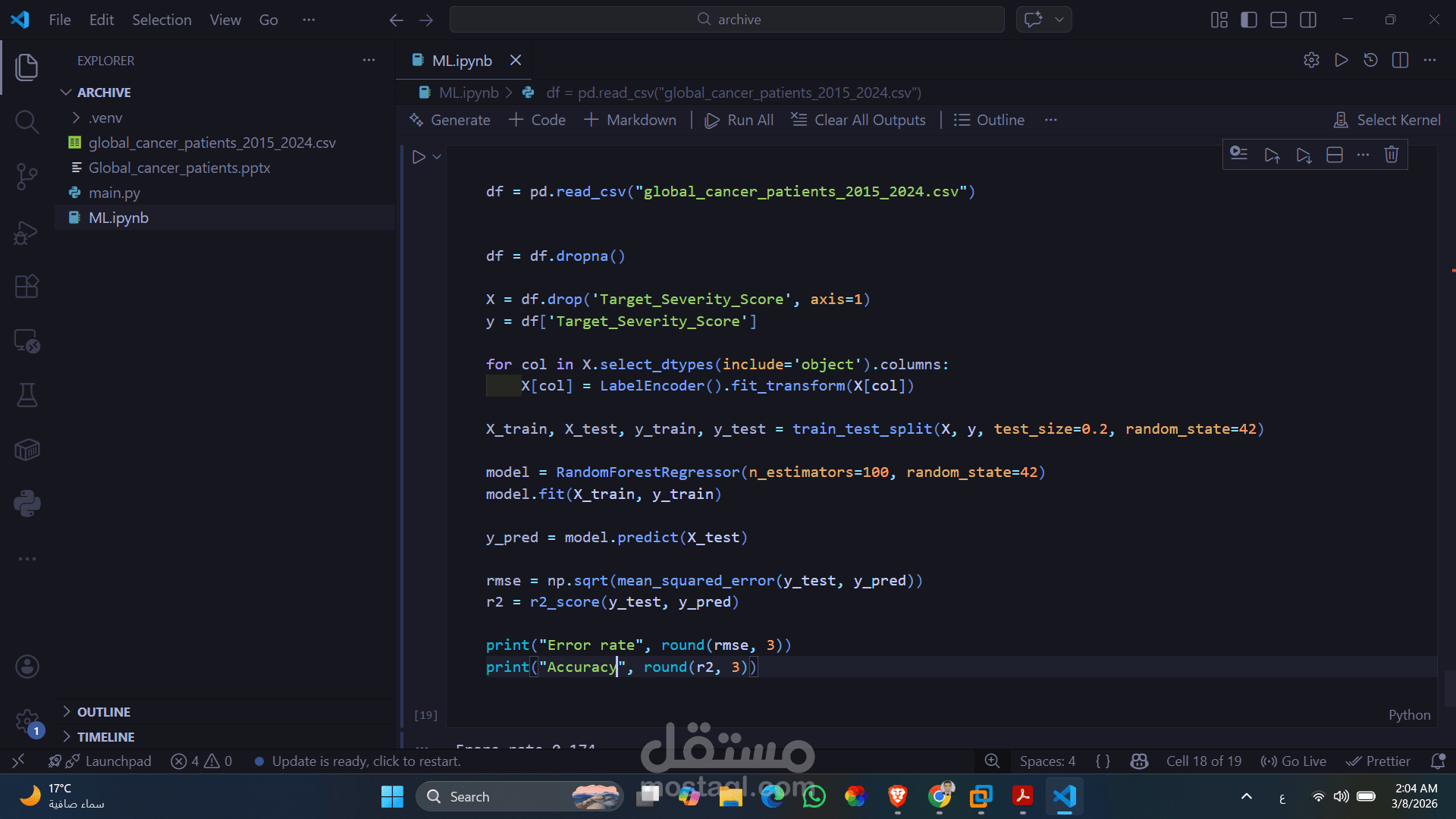The width and height of the screenshot is (1456, 819).
Task: Open the Manage gear in activity bar
Action: coord(27,720)
